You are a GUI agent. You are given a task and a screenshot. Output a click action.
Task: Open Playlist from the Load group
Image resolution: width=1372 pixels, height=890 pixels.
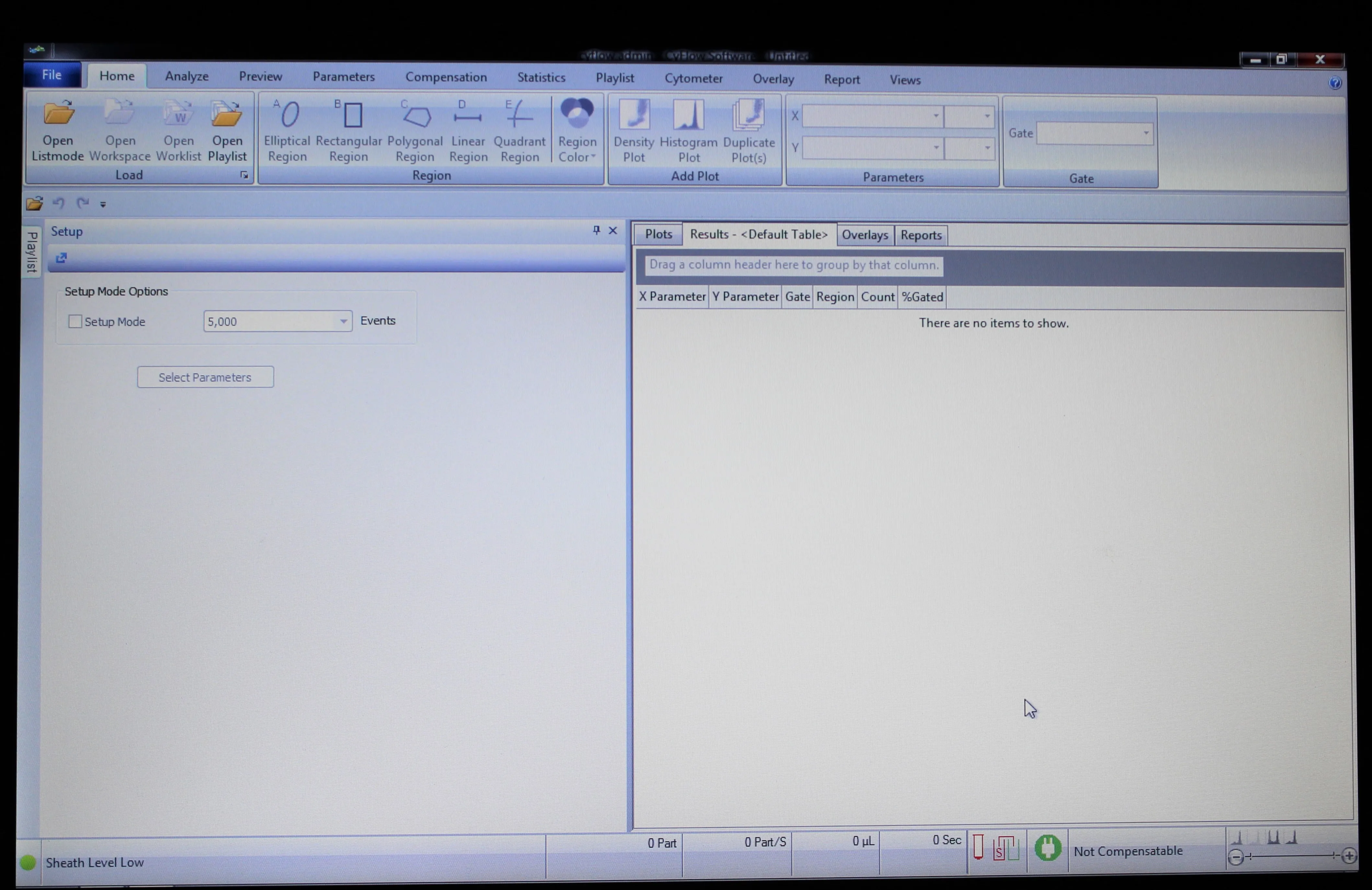pyautogui.click(x=227, y=131)
